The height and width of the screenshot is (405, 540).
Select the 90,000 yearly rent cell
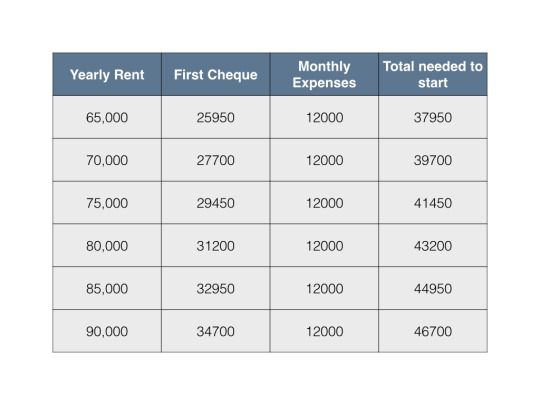click(x=107, y=331)
